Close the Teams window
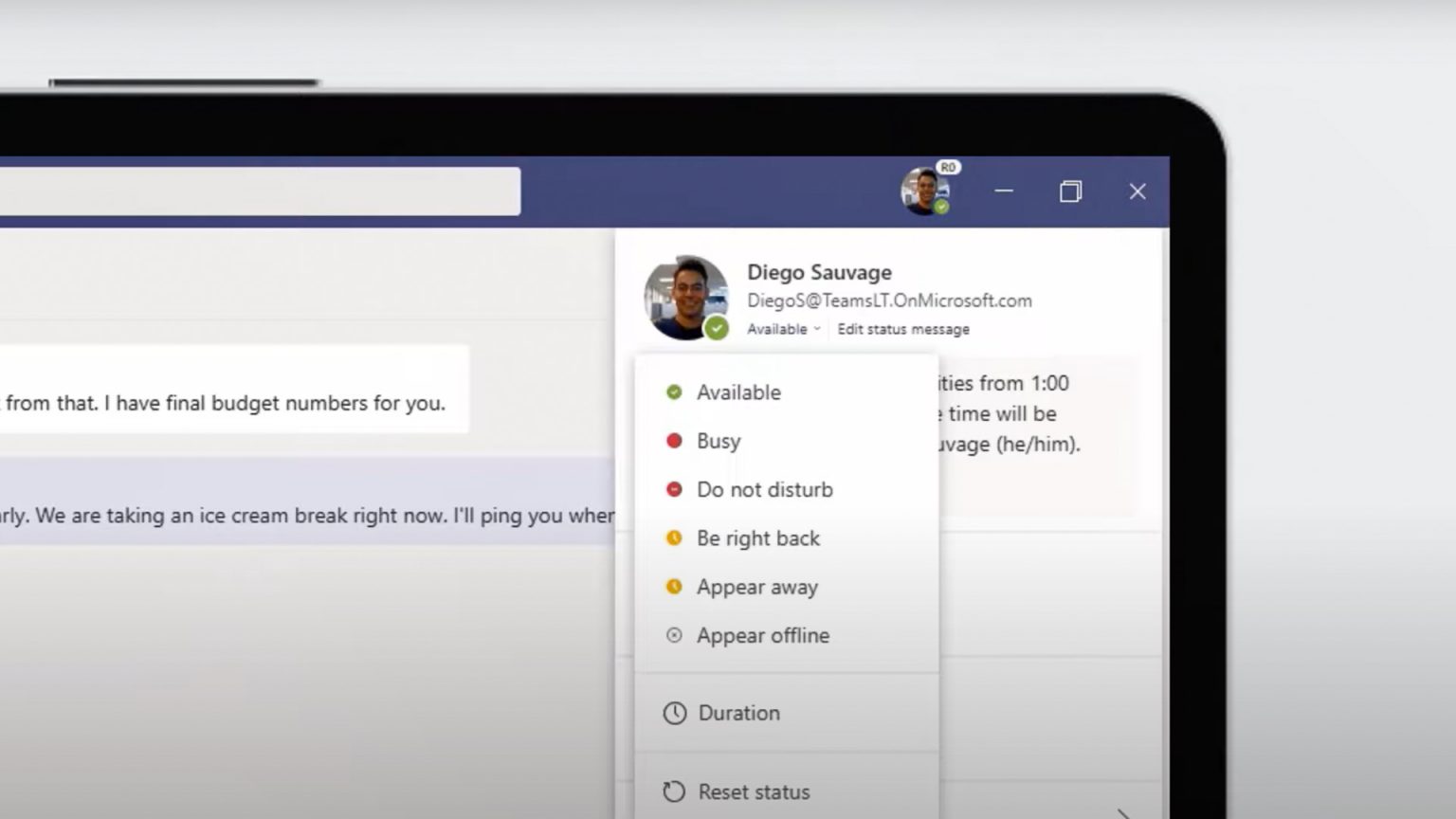Screen dimensions: 1456x819 (x=1137, y=191)
